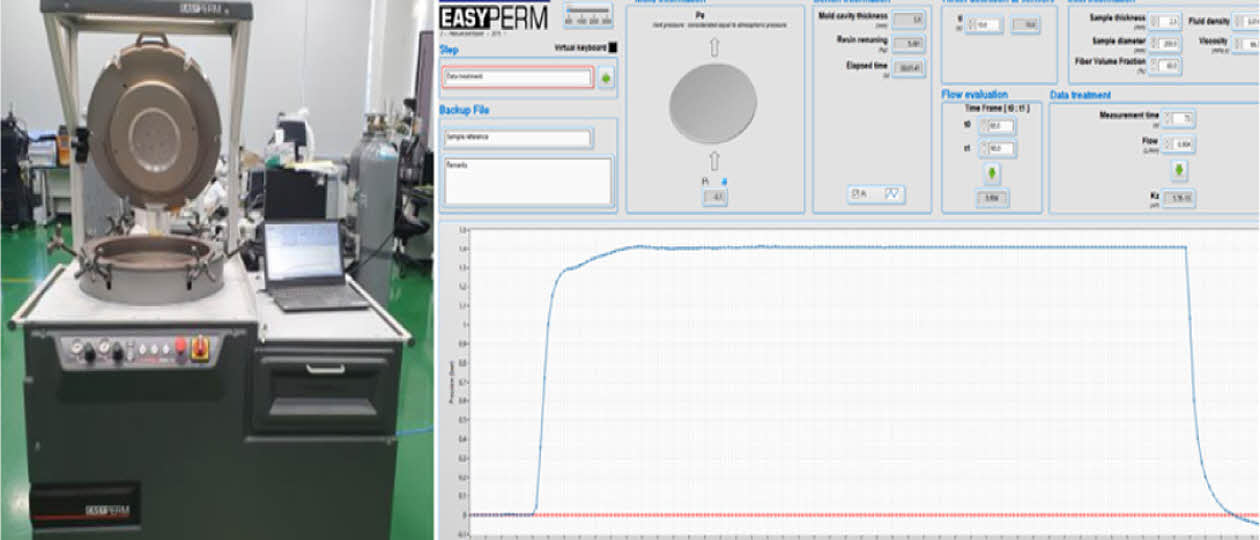Click the upper arrow above the sample disc
This screenshot has width=1260, height=540.
714,48
